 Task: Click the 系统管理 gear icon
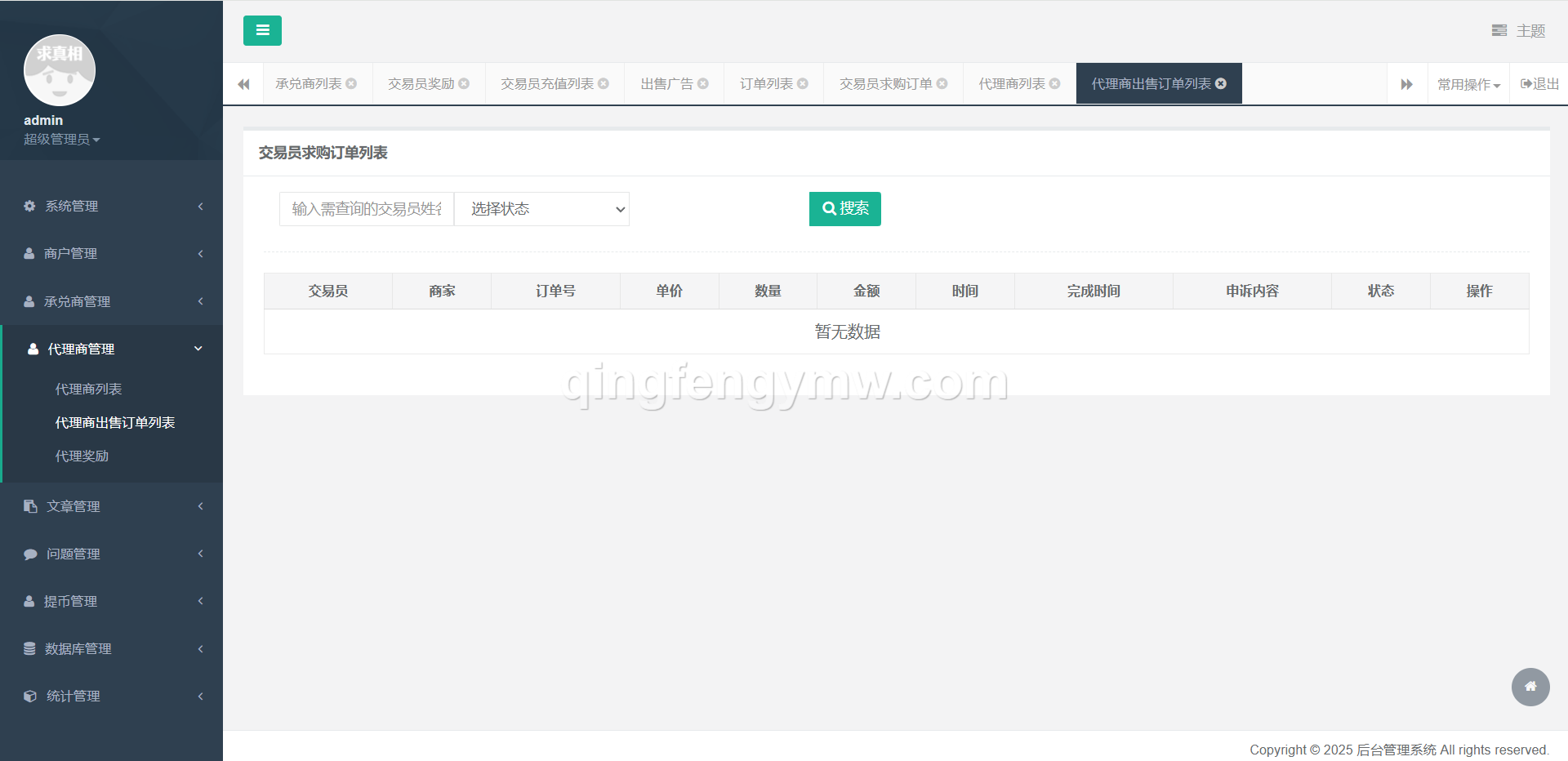(x=29, y=206)
